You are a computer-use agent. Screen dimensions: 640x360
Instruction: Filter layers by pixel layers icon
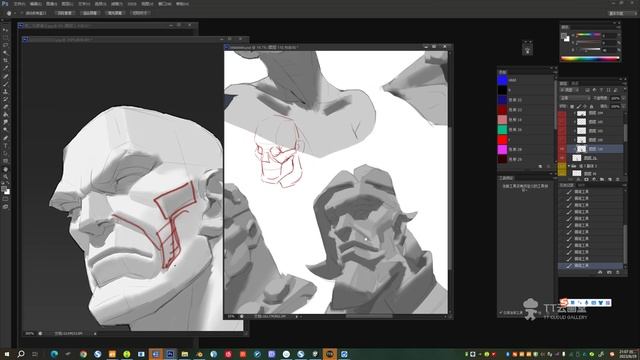coord(588,90)
